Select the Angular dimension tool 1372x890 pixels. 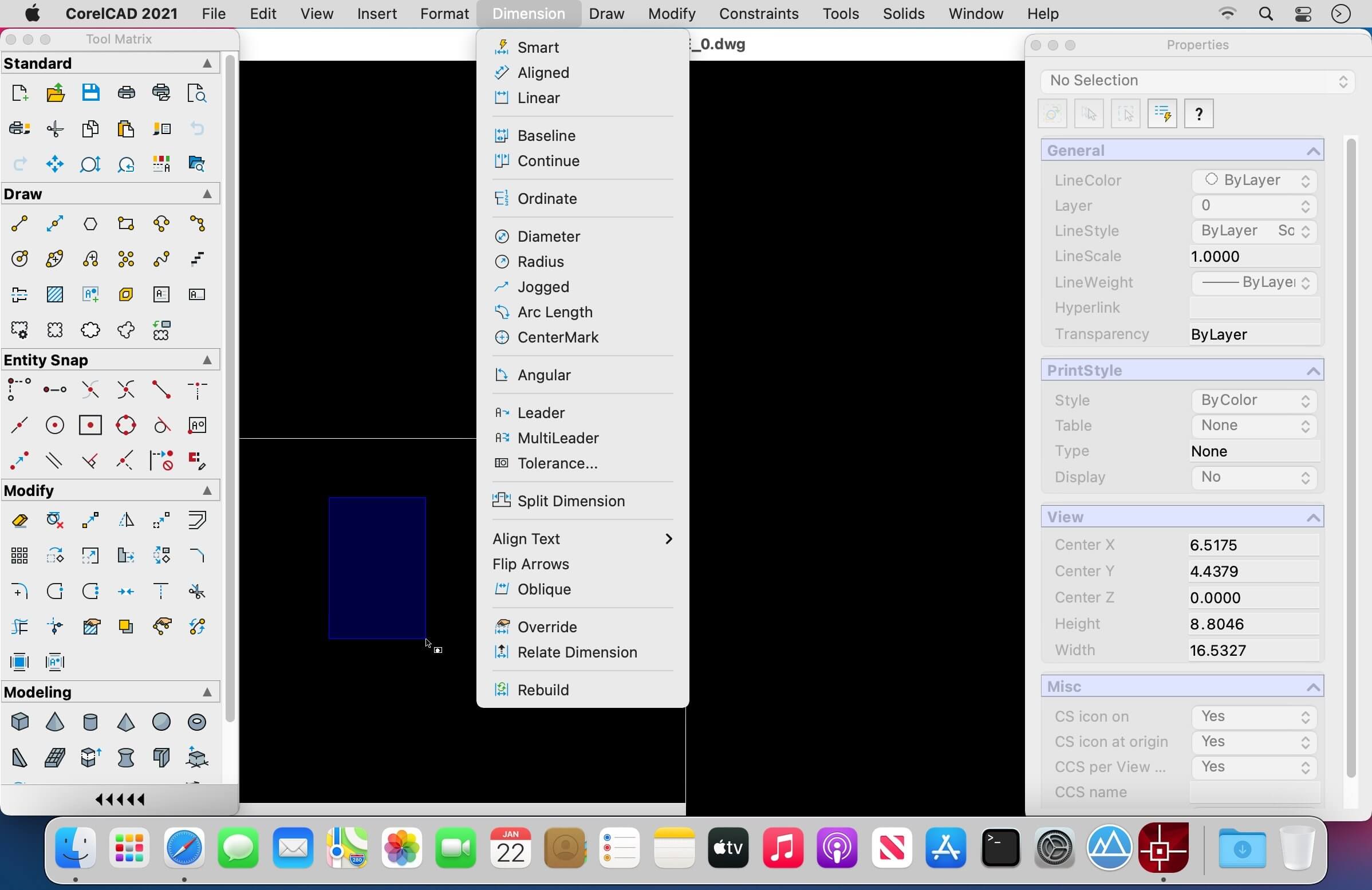point(543,374)
